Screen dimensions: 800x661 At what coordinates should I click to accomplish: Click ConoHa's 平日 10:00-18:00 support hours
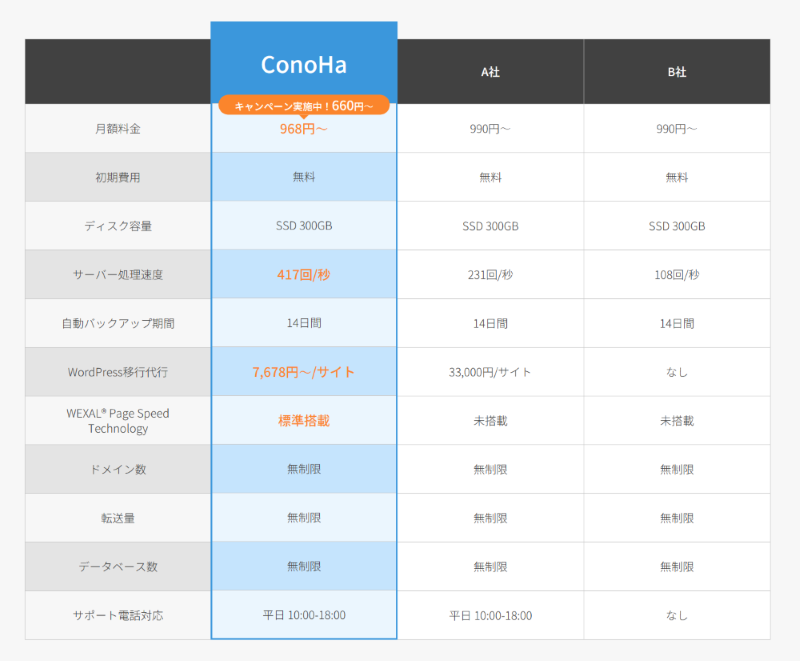[x=304, y=615]
